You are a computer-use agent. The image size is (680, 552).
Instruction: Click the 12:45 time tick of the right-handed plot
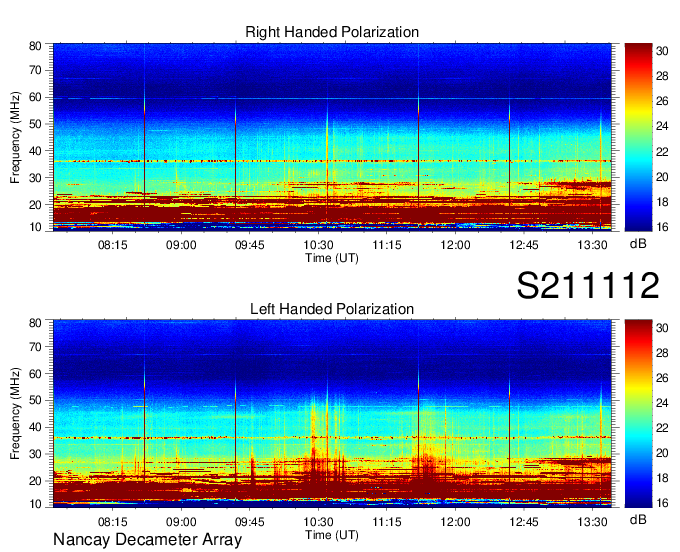[x=524, y=245]
